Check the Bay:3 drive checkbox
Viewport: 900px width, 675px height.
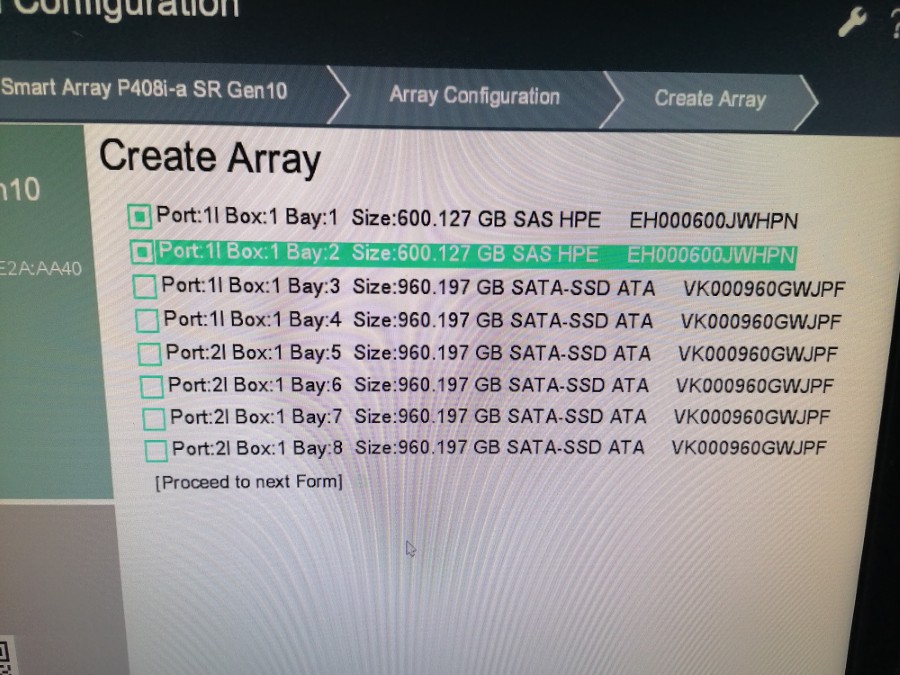[144, 286]
